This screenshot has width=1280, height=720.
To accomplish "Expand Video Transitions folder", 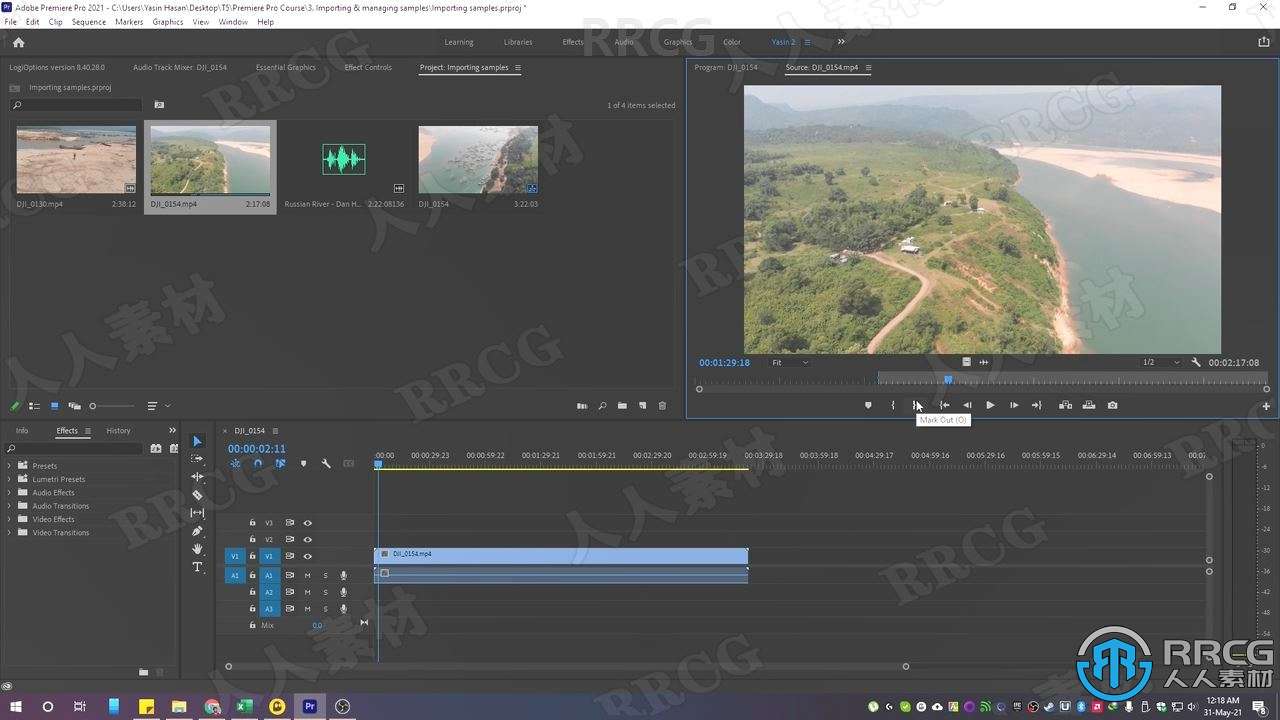I will pos(10,533).
